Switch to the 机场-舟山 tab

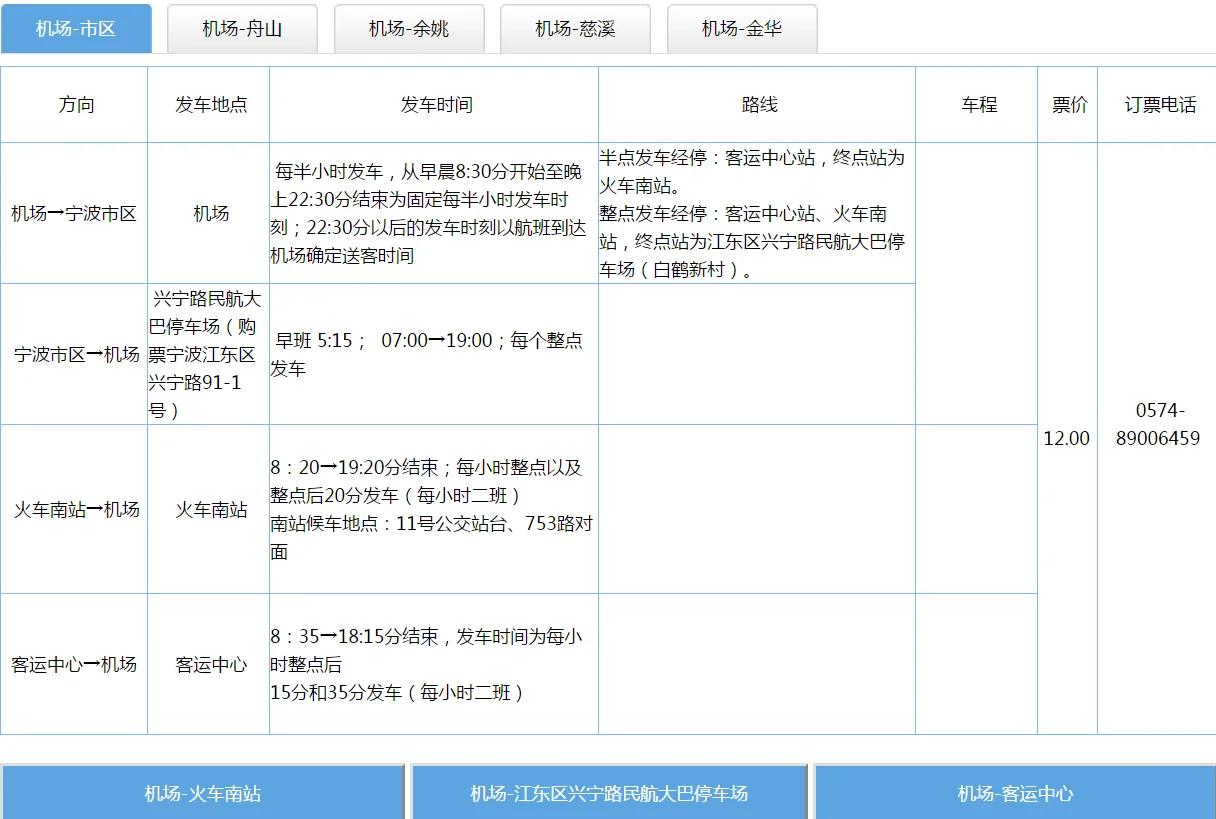(242, 29)
